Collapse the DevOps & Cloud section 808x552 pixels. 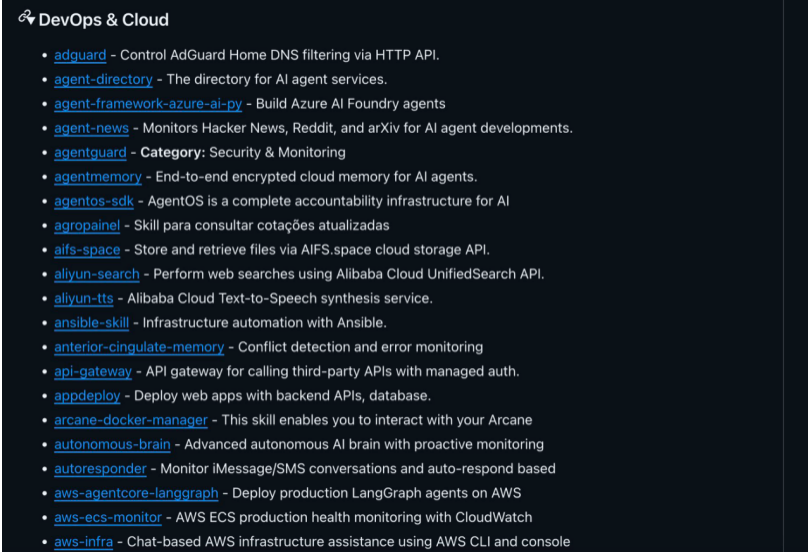pos(32,20)
